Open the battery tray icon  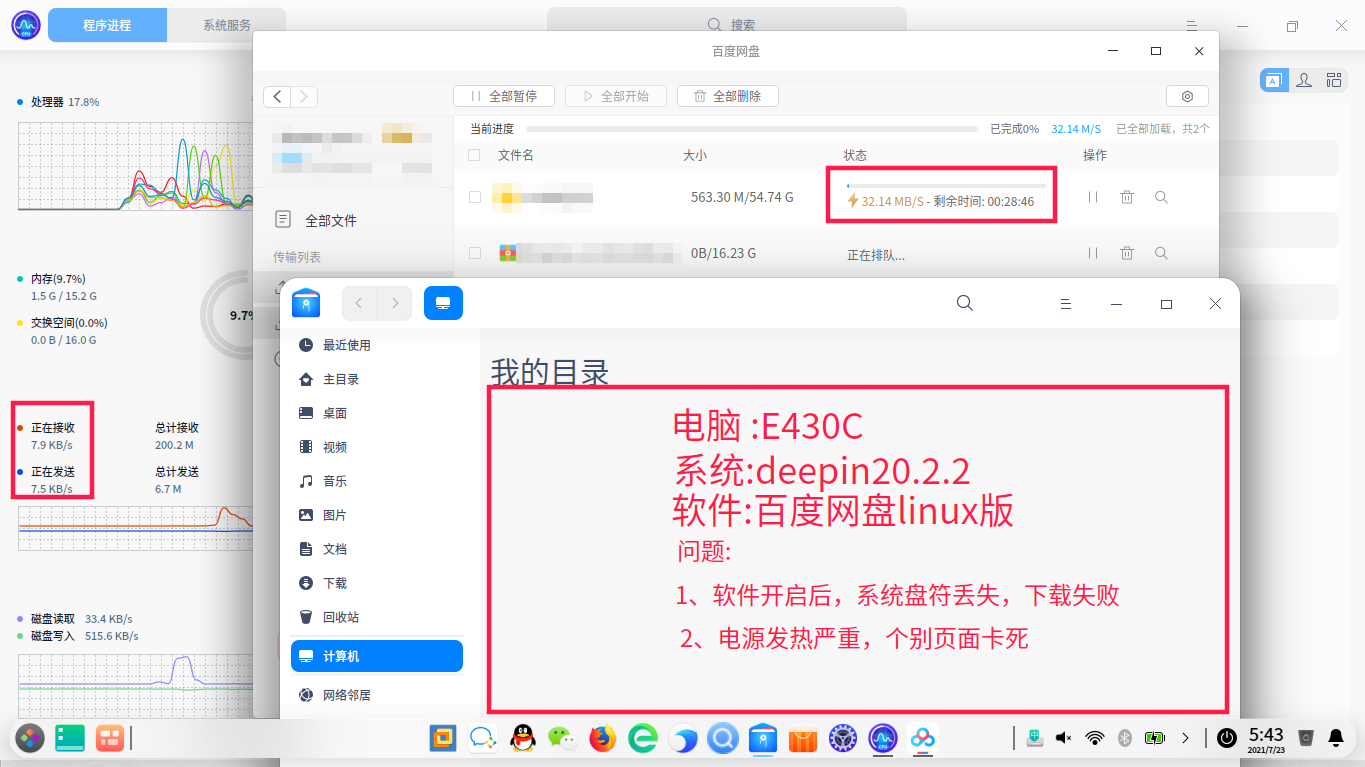1155,738
